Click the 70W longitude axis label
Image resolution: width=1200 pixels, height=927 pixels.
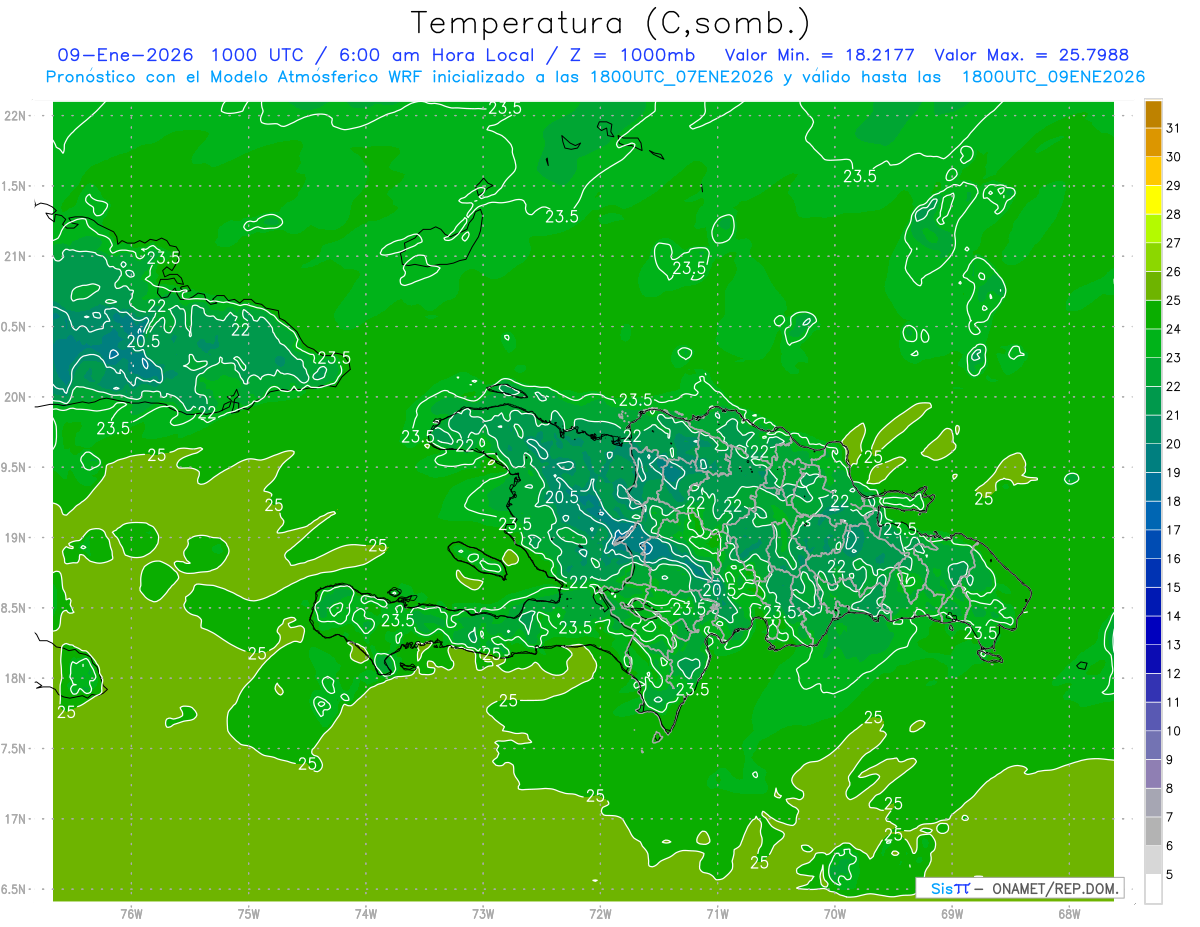[835, 913]
